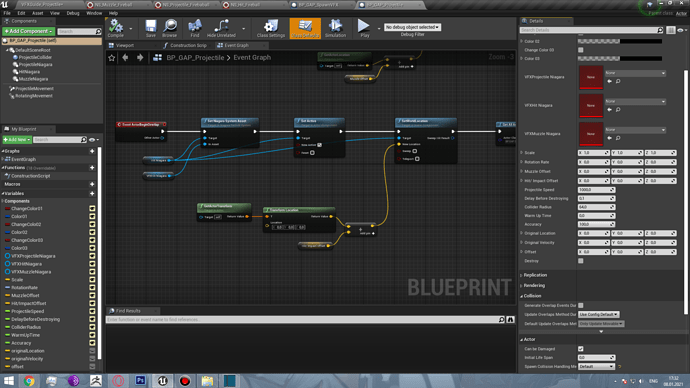Expand the Replication section

pos(535,275)
